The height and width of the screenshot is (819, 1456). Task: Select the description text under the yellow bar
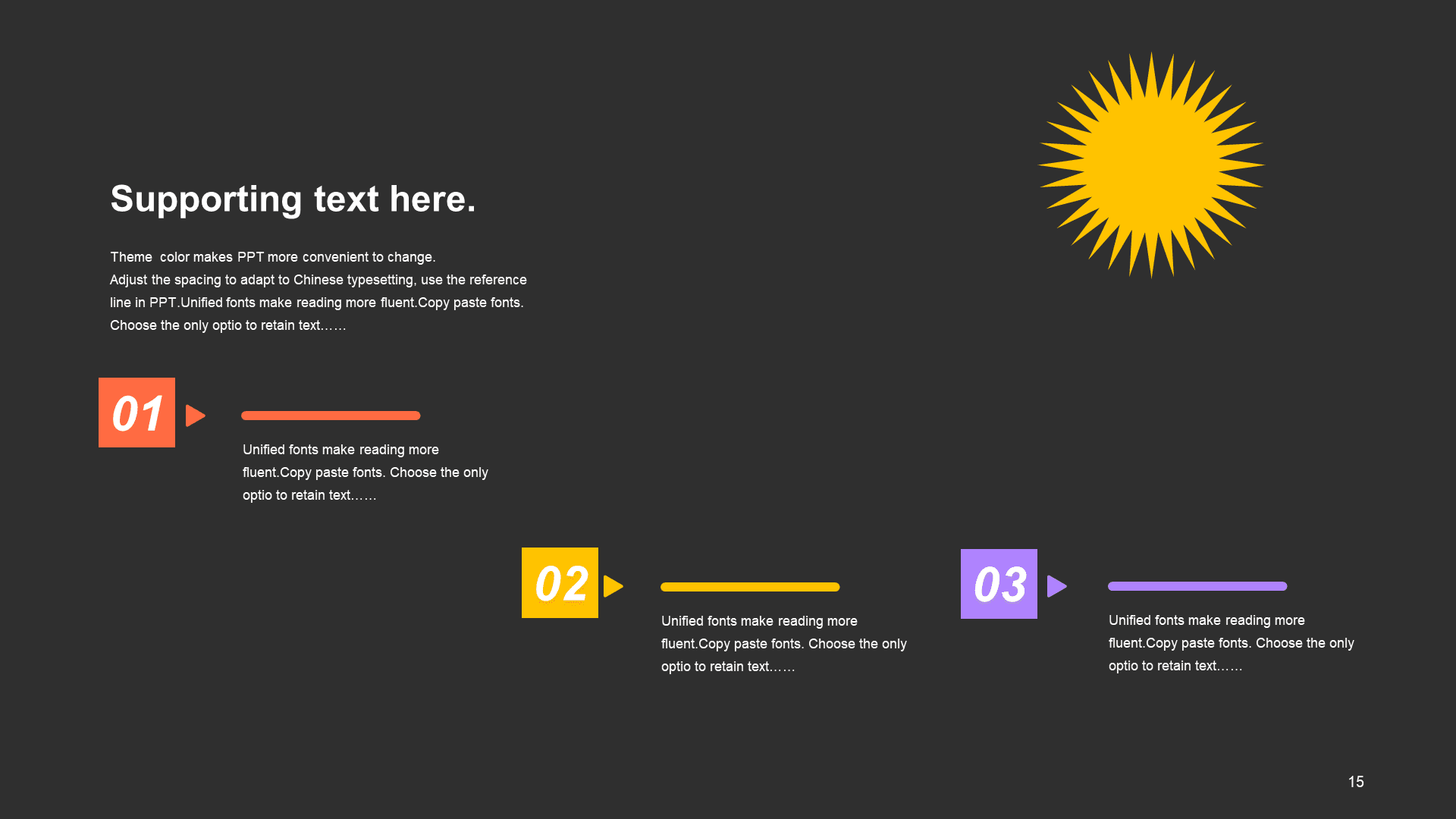point(784,644)
